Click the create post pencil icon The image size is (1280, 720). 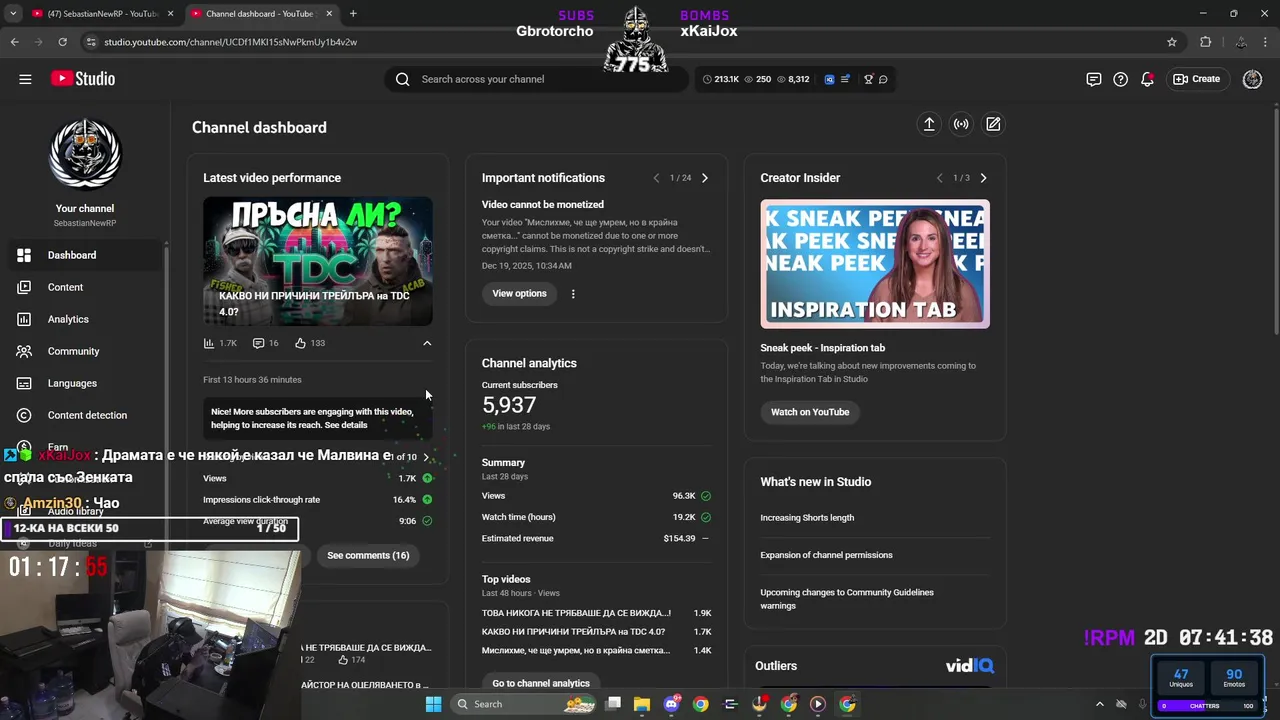tap(993, 124)
